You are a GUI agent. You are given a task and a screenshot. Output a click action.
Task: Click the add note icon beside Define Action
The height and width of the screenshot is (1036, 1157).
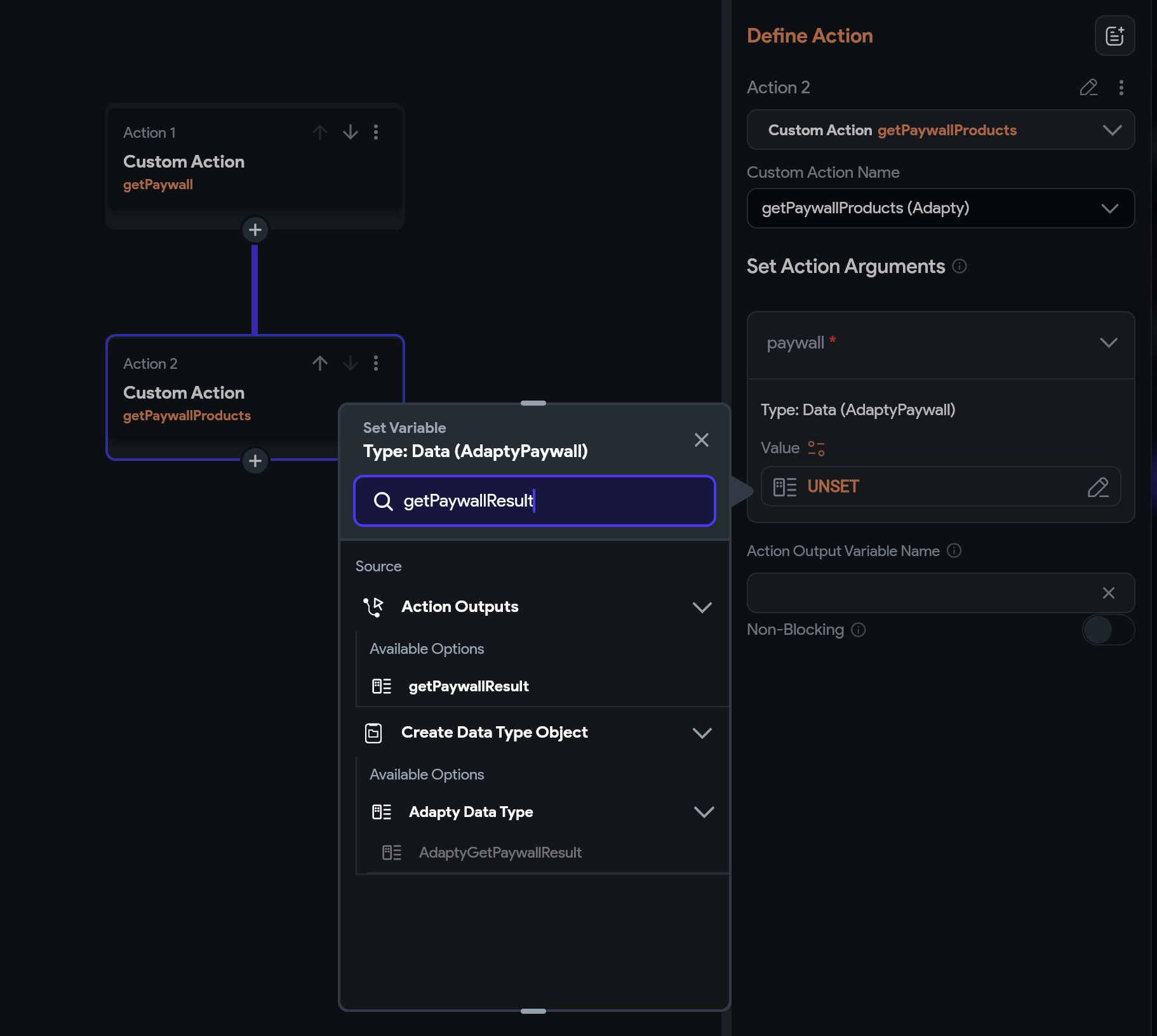(x=1114, y=36)
